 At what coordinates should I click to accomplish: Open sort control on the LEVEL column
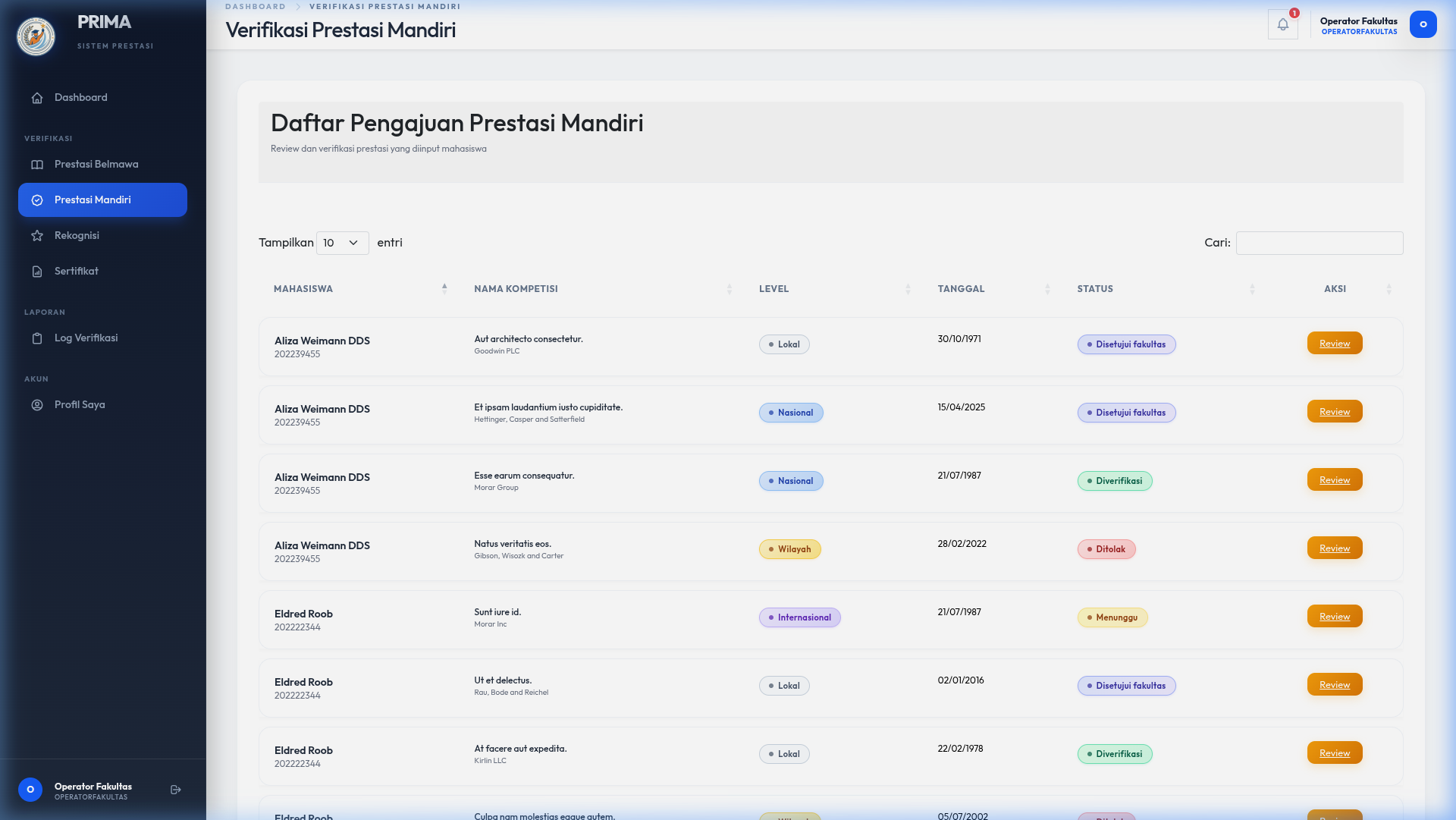tap(908, 288)
